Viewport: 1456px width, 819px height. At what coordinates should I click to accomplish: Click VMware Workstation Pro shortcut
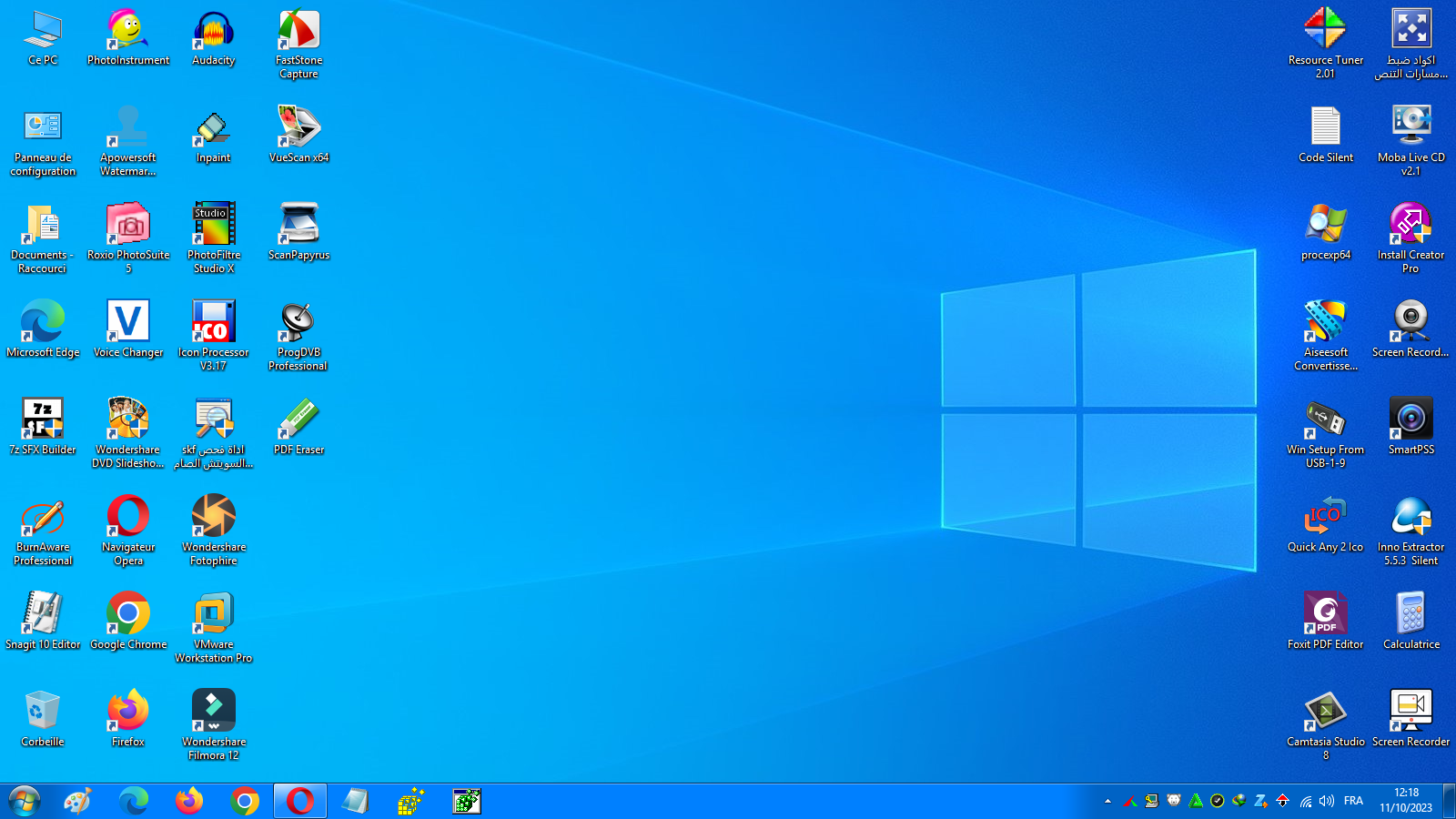coord(214,629)
